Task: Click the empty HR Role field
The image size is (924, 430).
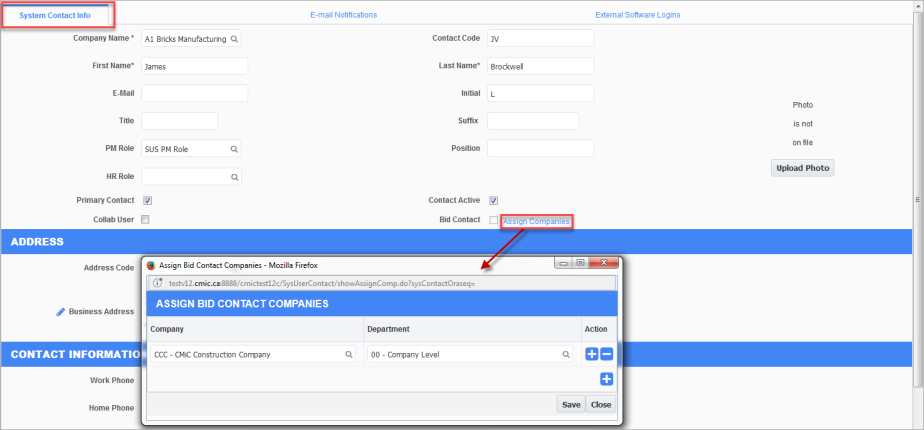Action: click(x=192, y=177)
